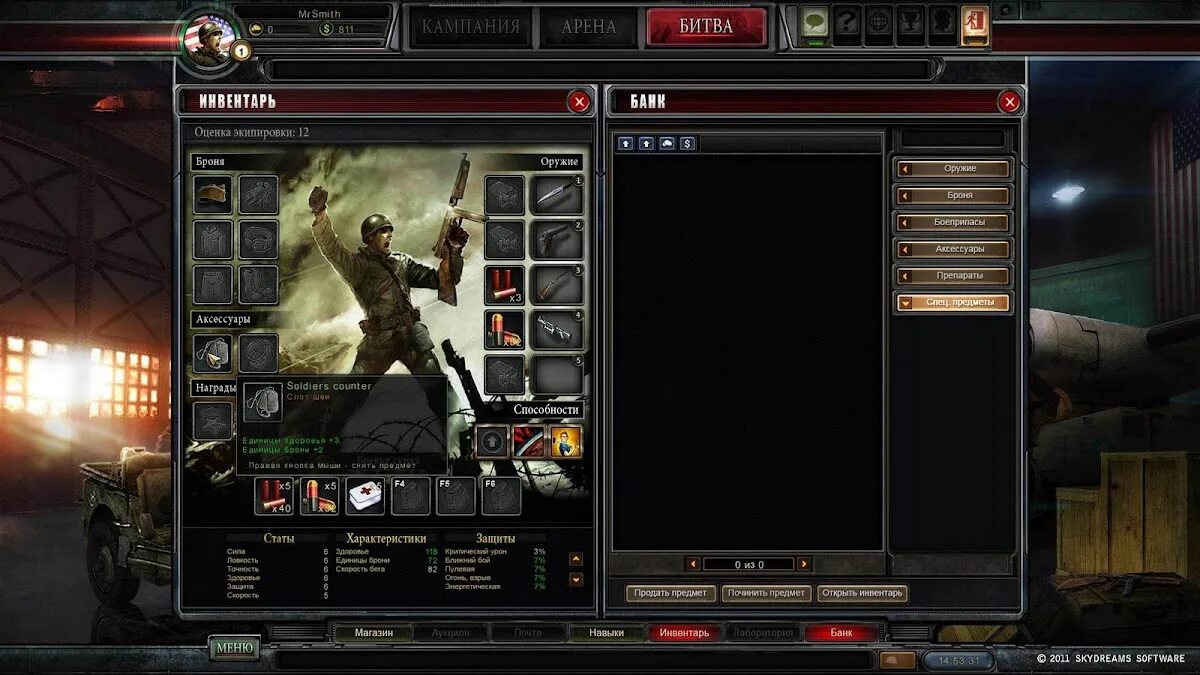Select the empty jacket armor slot

point(213,240)
